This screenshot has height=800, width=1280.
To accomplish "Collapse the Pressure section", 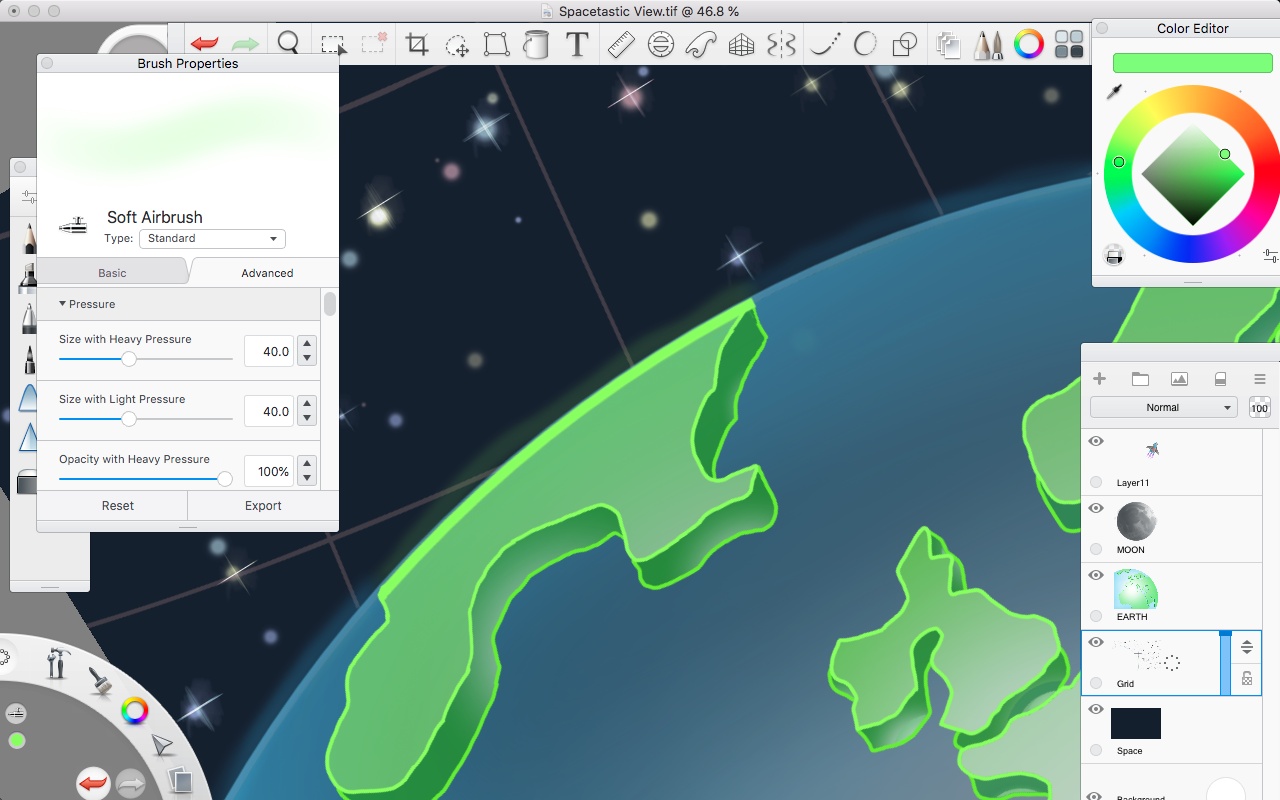I will pos(62,304).
